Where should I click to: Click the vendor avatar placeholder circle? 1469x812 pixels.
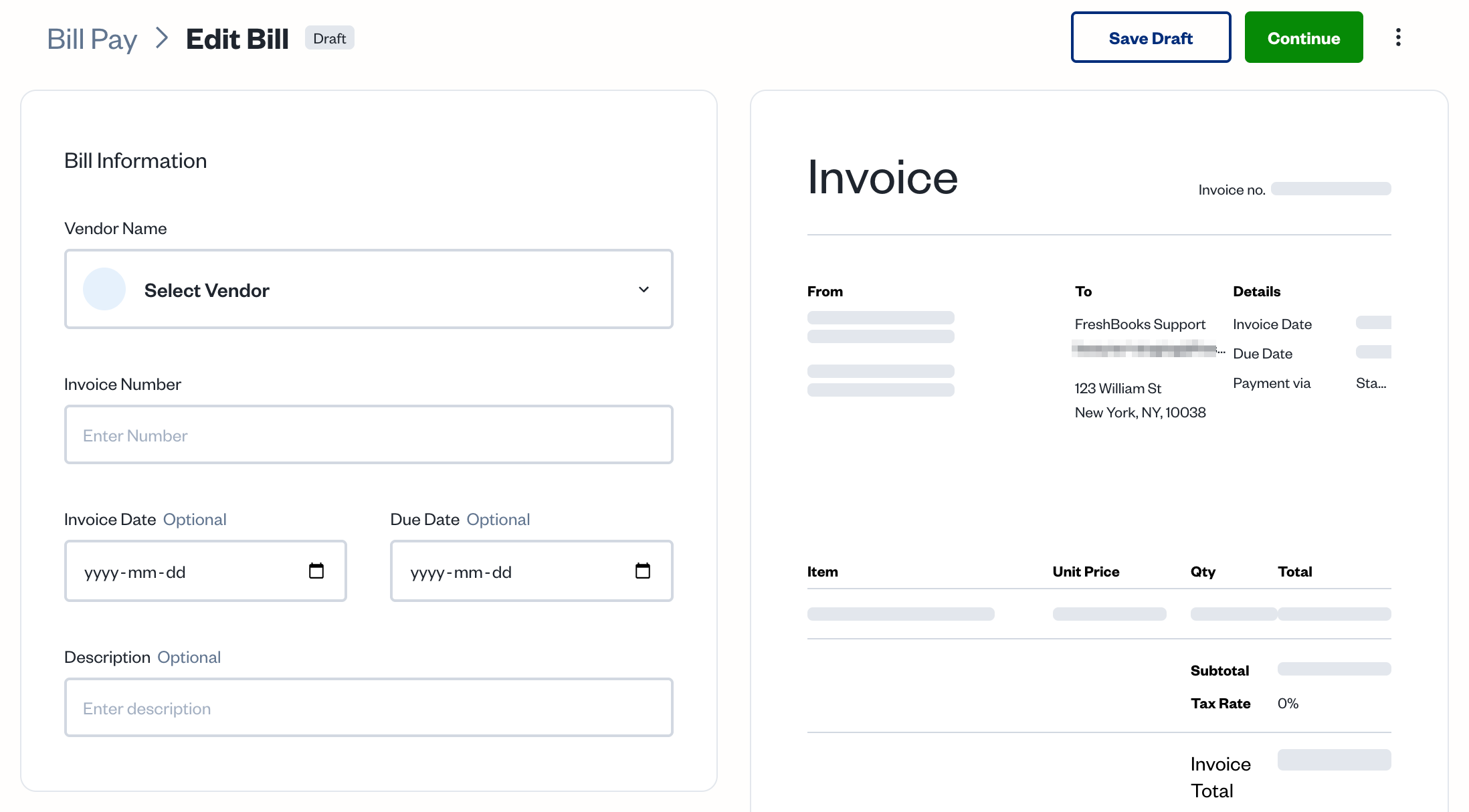click(x=104, y=289)
